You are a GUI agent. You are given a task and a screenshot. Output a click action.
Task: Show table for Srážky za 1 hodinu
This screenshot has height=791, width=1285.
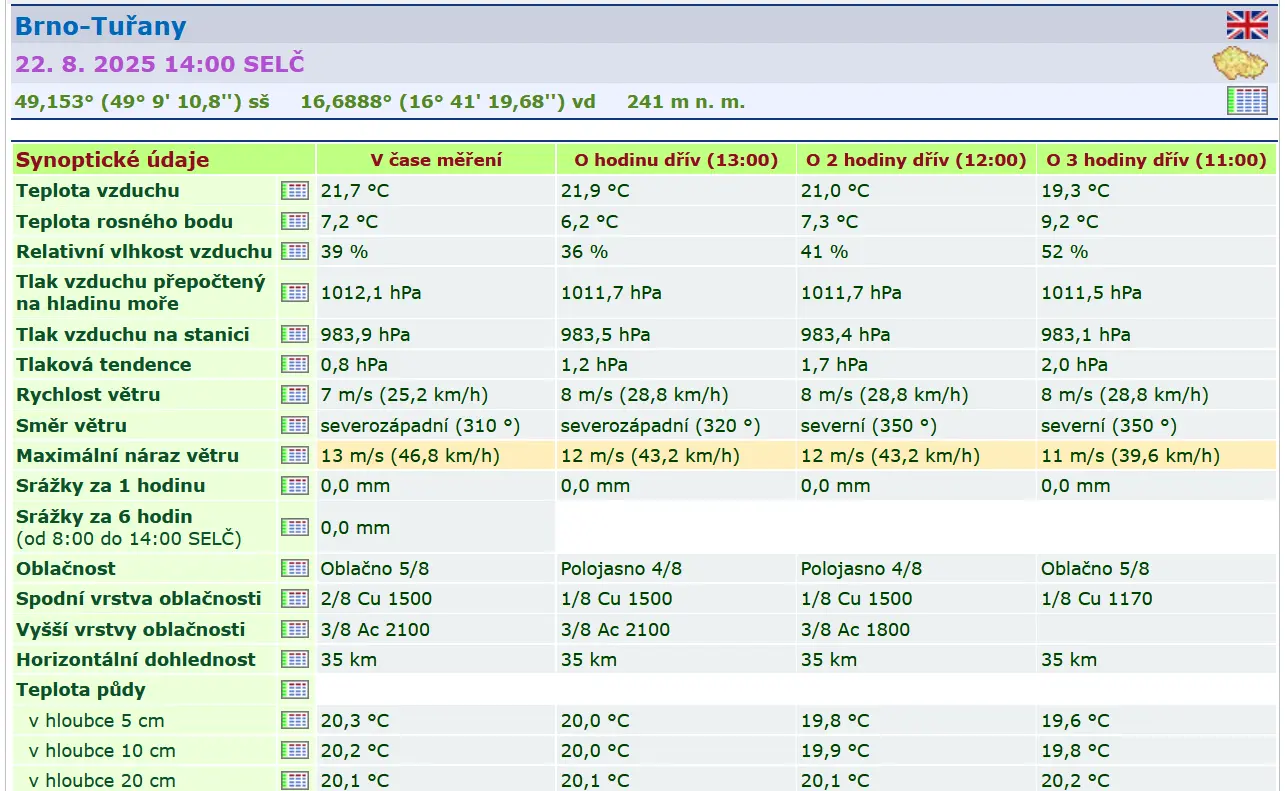[295, 485]
